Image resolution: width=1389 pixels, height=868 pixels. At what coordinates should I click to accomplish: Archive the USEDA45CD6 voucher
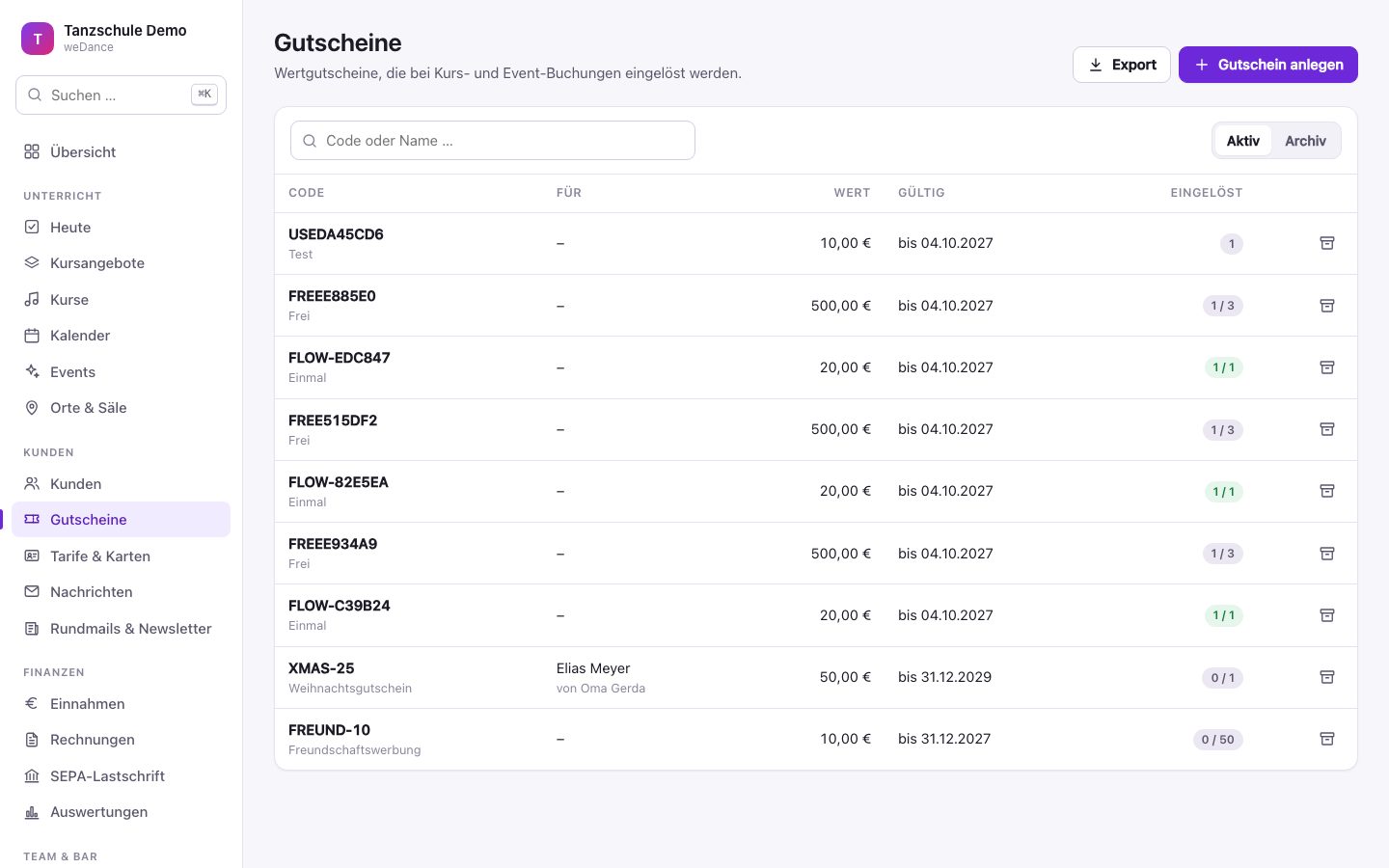tap(1327, 243)
